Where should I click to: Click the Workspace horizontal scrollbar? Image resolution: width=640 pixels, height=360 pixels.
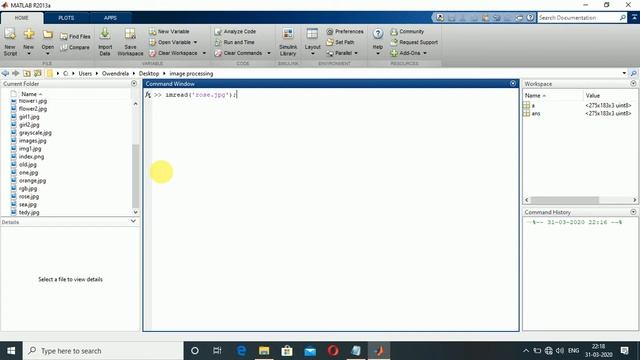[x=564, y=200]
